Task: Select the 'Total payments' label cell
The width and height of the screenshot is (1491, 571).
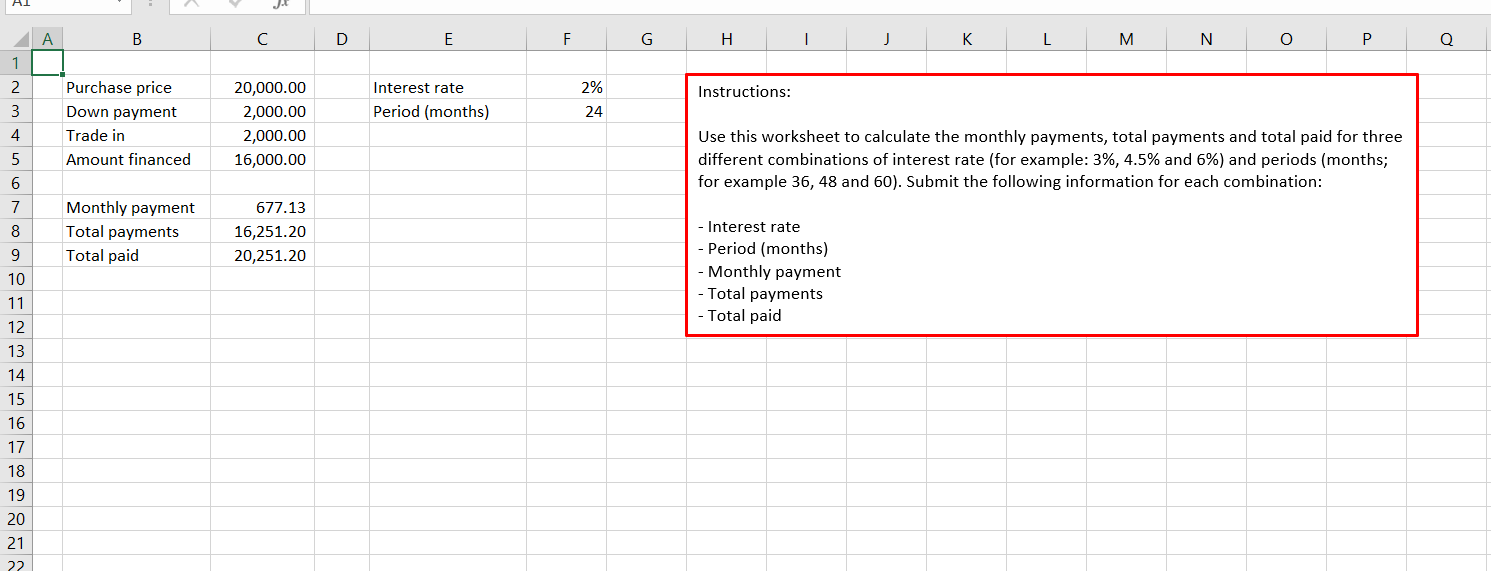Action: coord(137,231)
